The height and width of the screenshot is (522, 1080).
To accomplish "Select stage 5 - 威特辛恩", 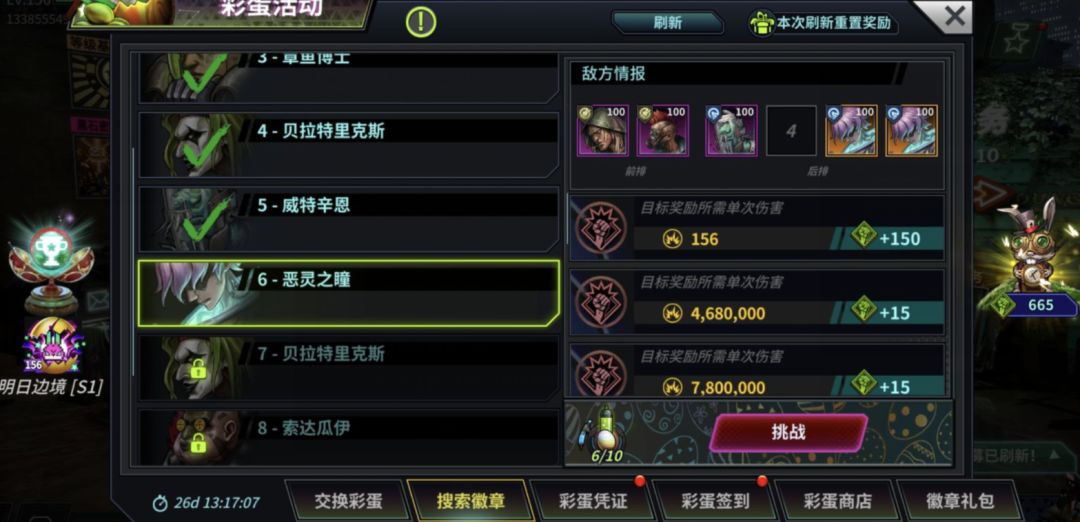I will coord(349,220).
